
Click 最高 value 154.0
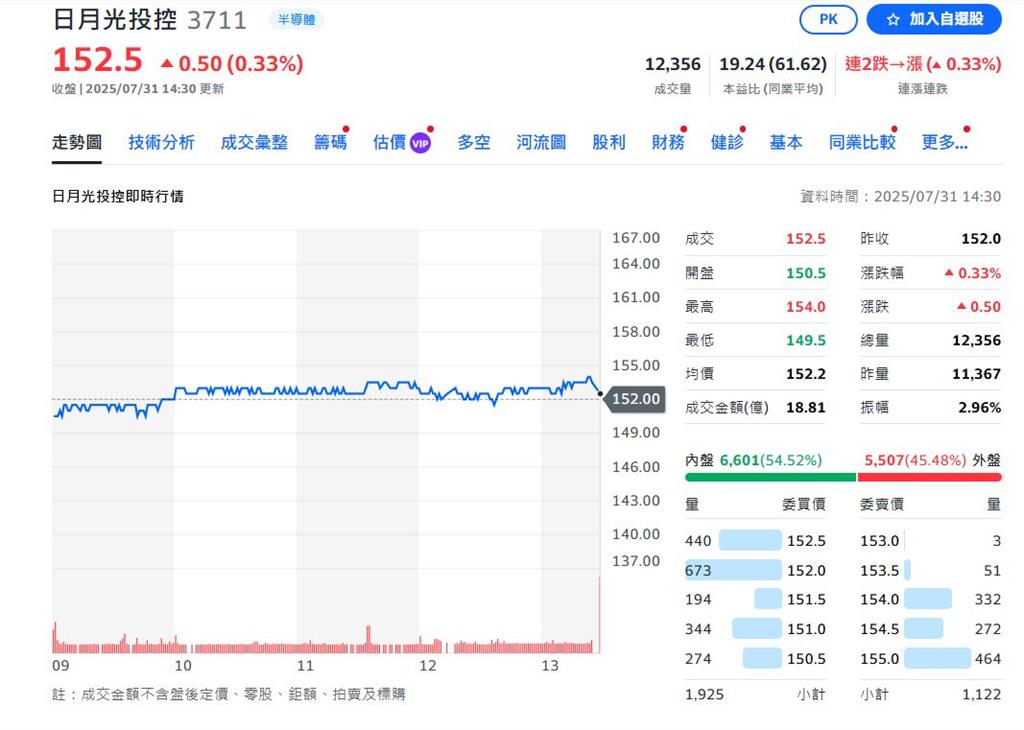(806, 307)
